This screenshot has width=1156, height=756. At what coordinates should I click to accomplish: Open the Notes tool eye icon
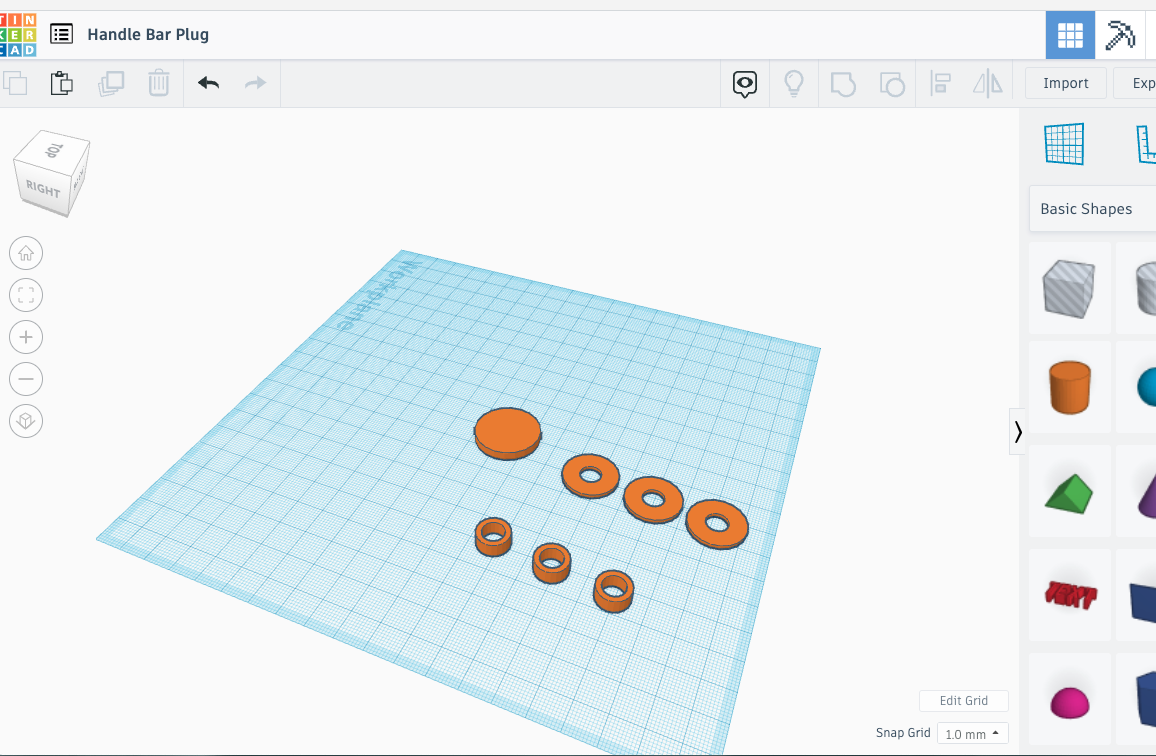coord(745,84)
